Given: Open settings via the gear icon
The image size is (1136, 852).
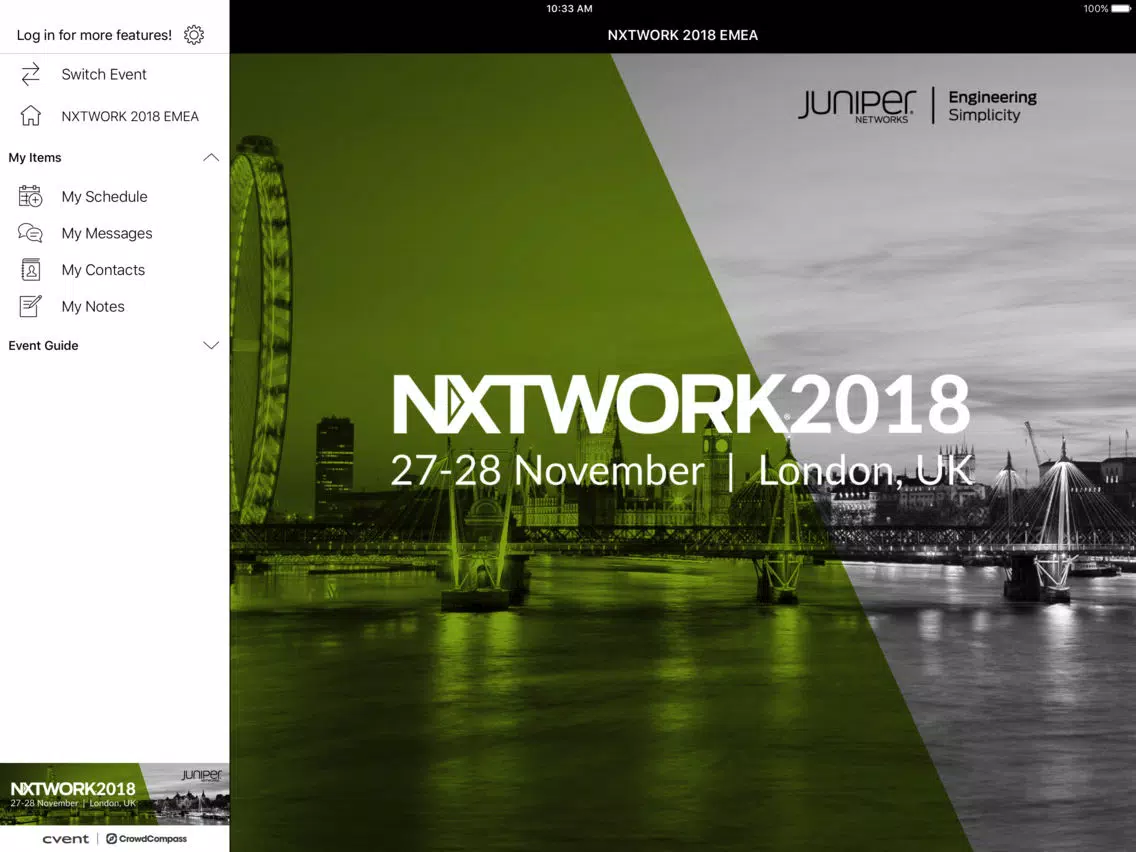Looking at the screenshot, I should (x=193, y=35).
